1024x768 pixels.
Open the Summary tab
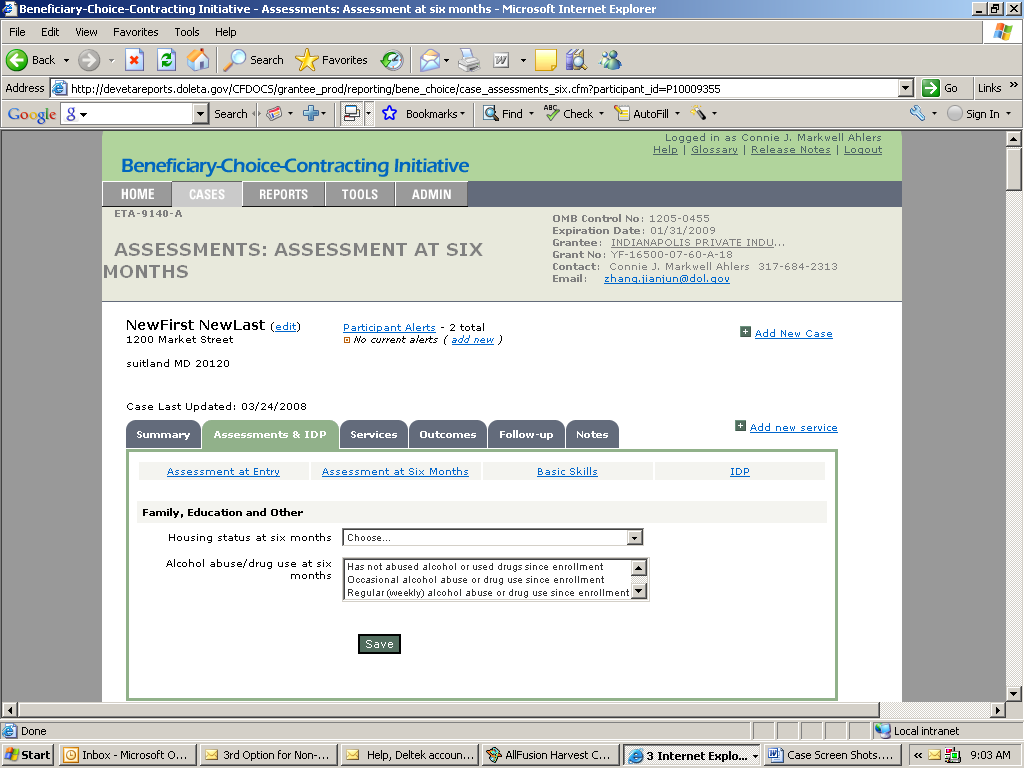pyautogui.click(x=163, y=434)
